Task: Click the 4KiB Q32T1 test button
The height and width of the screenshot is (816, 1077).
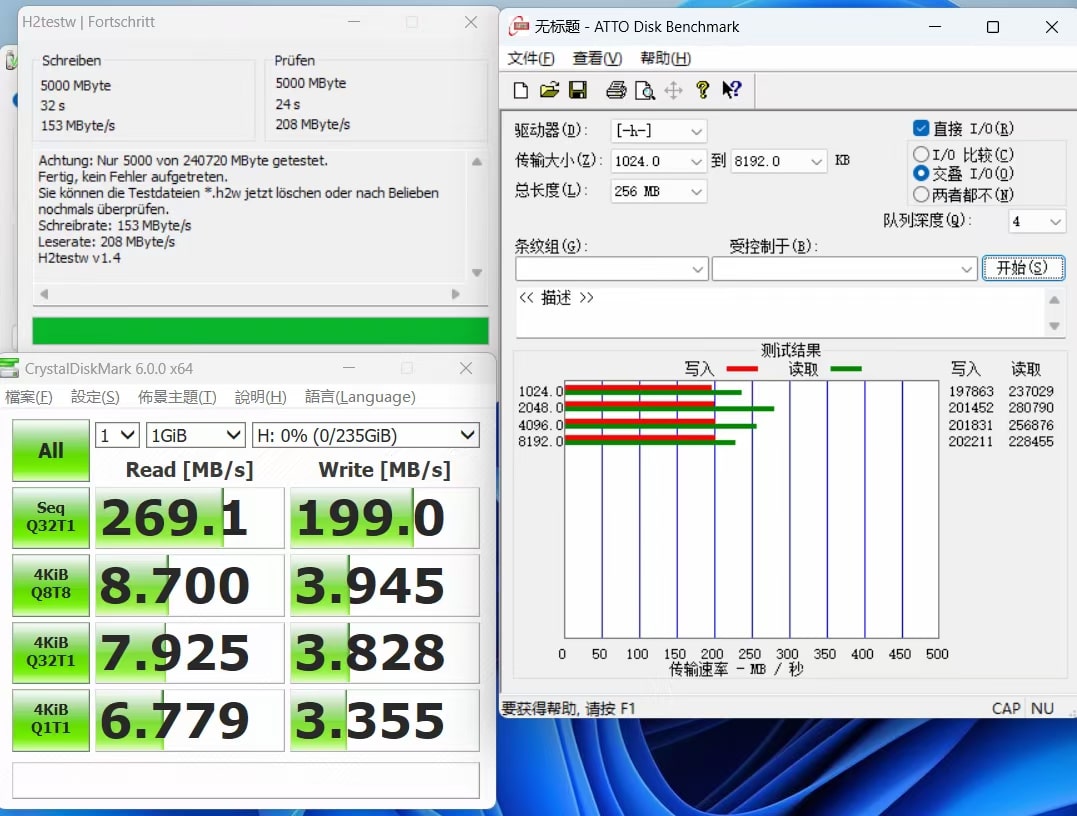Action: (x=51, y=652)
